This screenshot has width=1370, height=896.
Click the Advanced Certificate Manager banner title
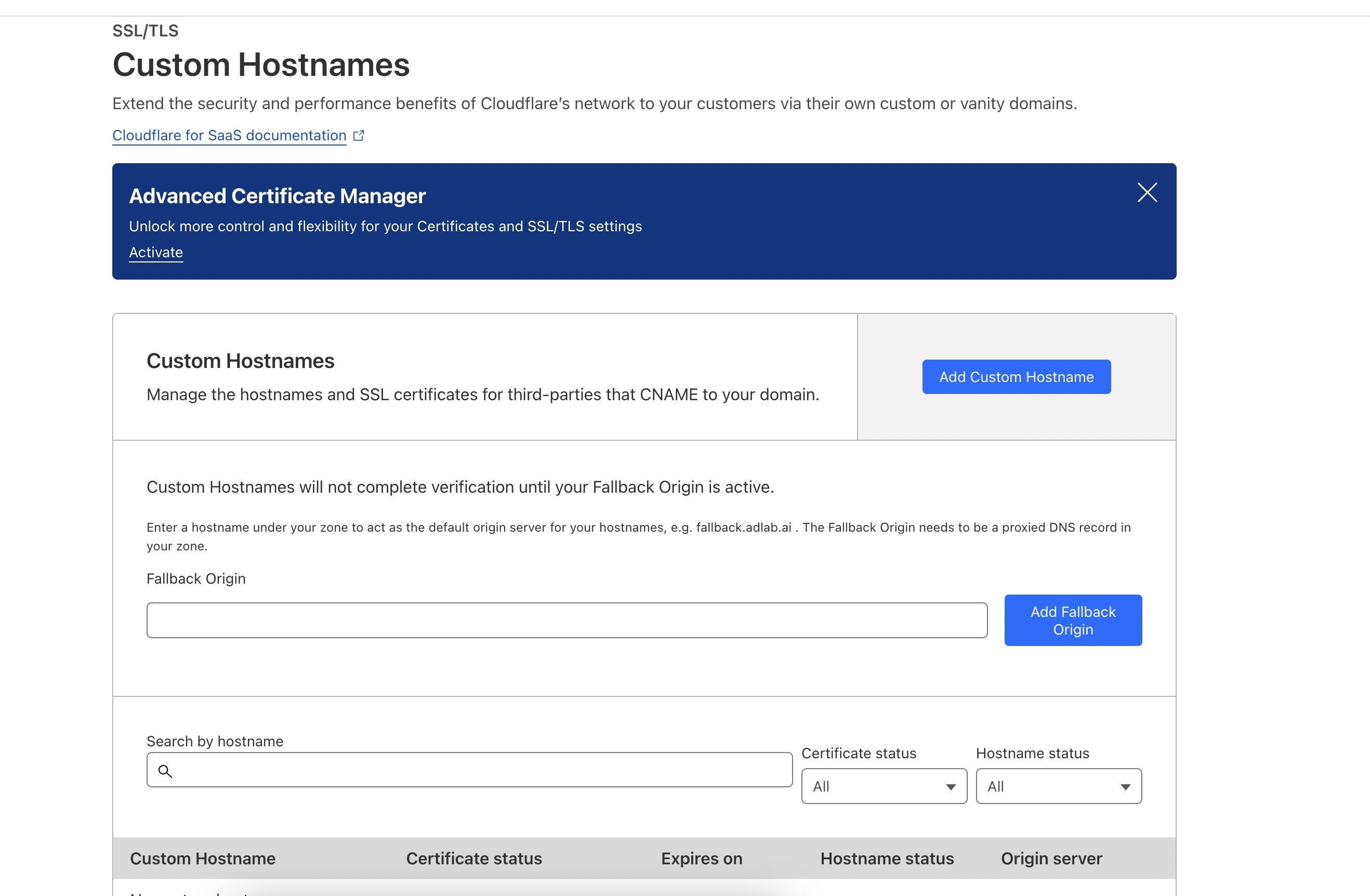[277, 195]
